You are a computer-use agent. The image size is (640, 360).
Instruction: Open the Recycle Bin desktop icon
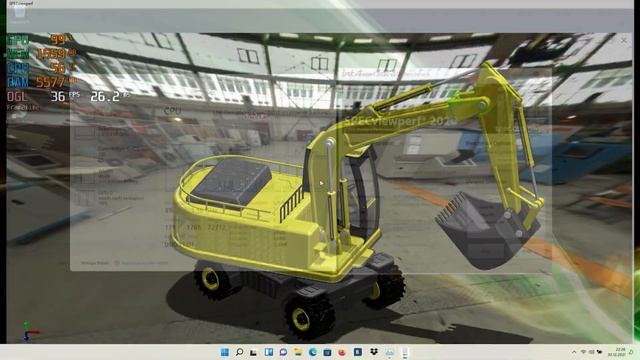(19, 15)
